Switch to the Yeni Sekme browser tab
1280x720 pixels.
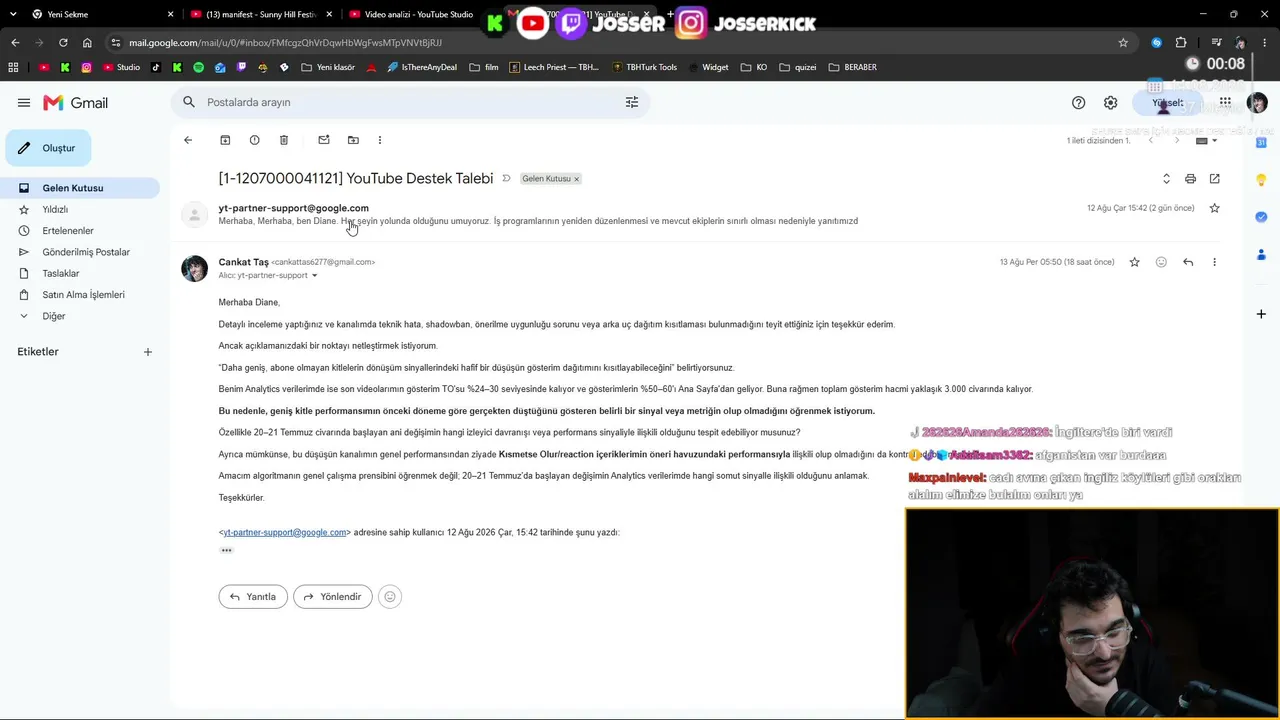click(x=100, y=15)
